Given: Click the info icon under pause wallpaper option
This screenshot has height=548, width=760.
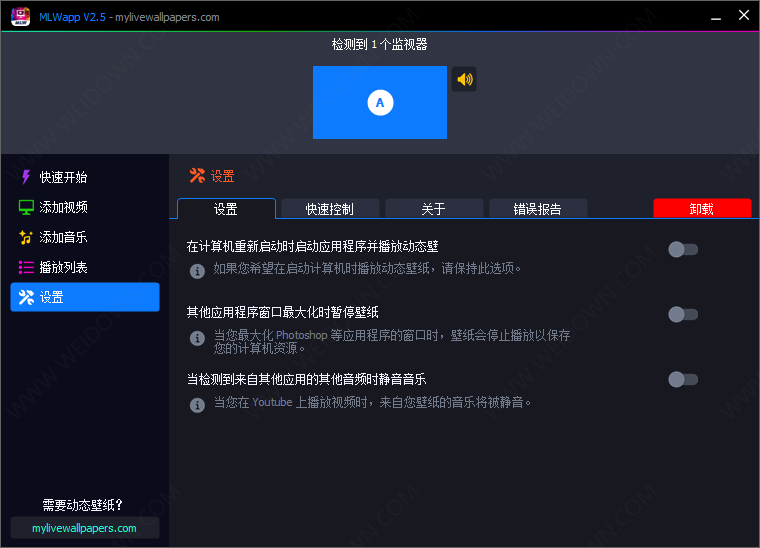Looking at the screenshot, I should point(198,338).
